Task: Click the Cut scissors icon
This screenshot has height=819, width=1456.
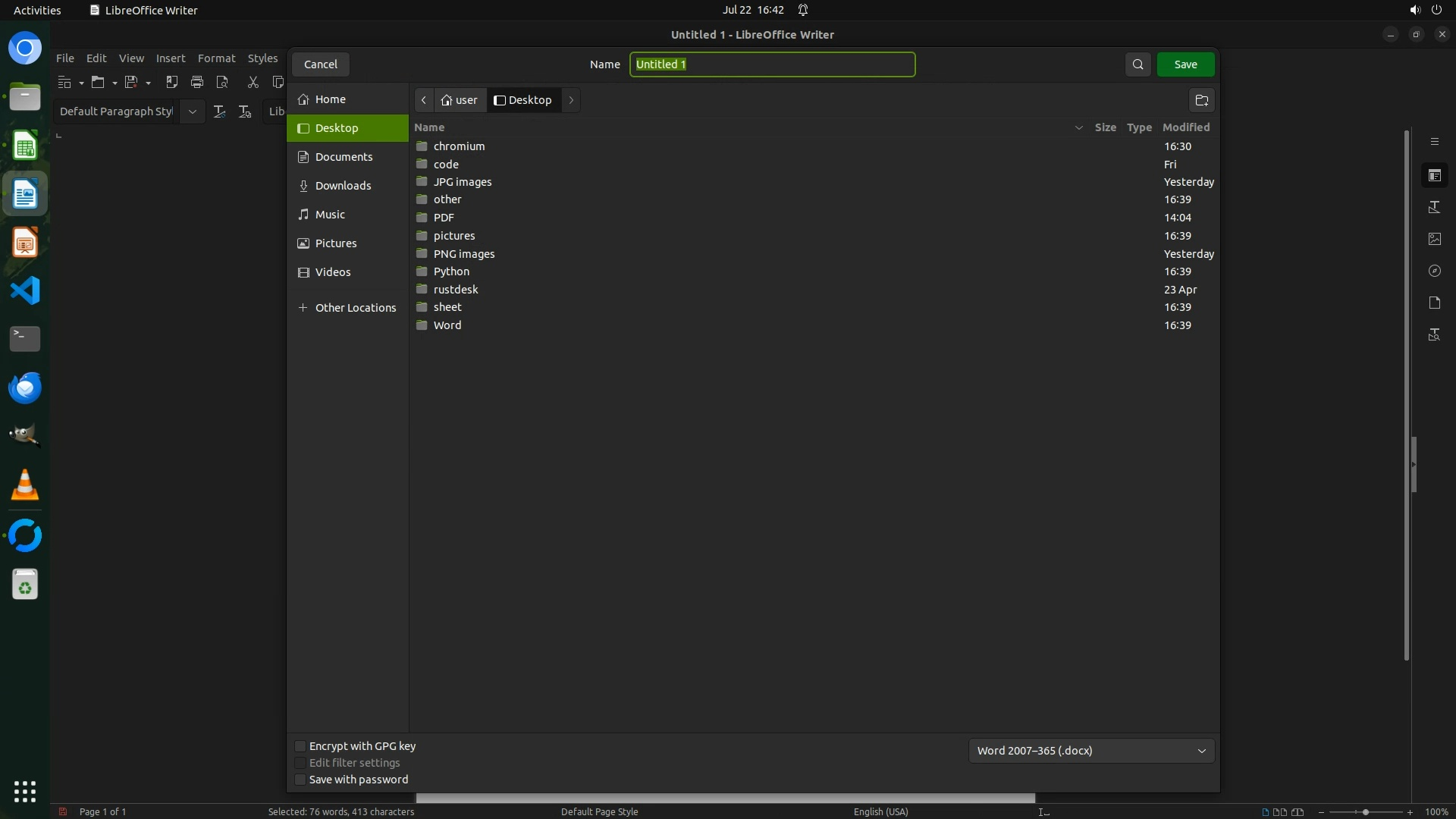Action: click(253, 82)
